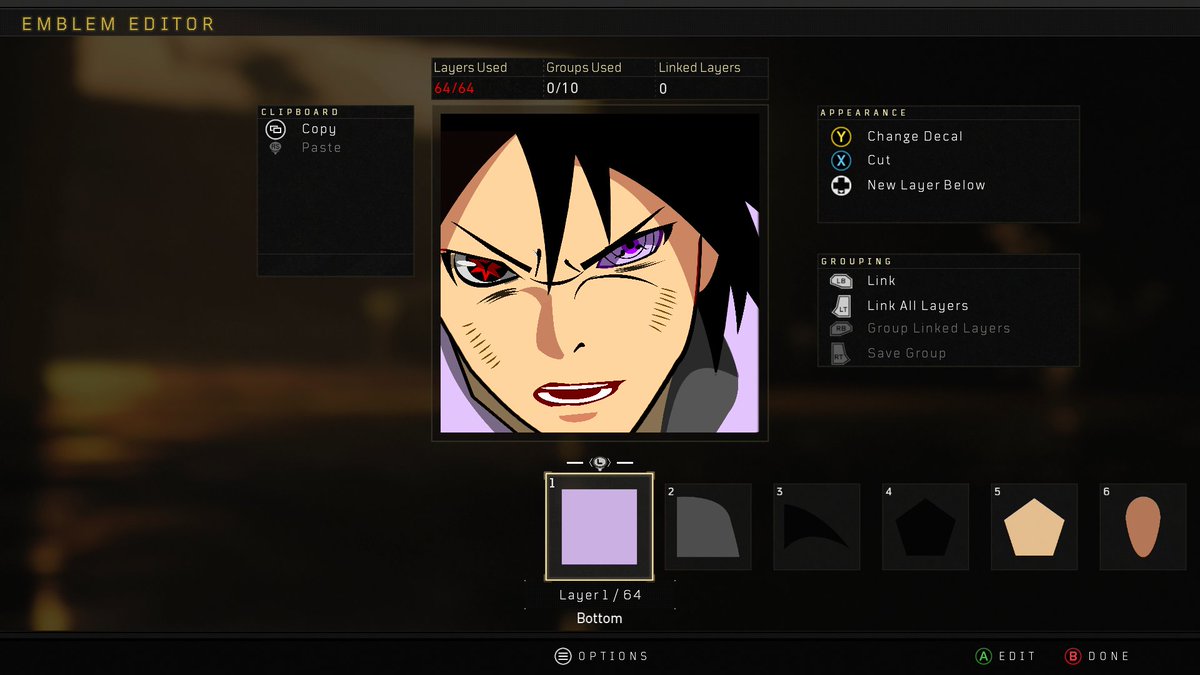Viewport: 1200px width, 675px height.
Task: Click the Copy clipboard icon
Action: (x=275, y=129)
